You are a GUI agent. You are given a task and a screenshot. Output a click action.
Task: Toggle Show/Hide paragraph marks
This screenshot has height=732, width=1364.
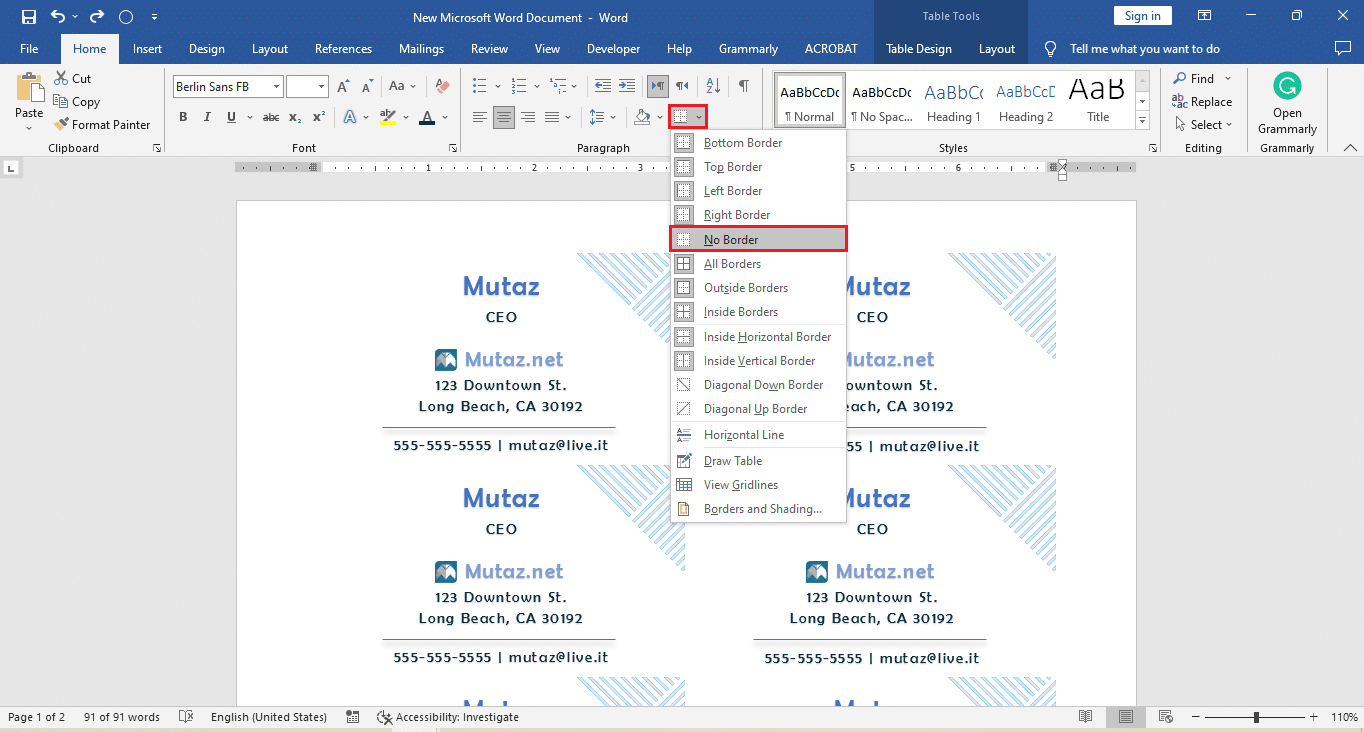[743, 86]
